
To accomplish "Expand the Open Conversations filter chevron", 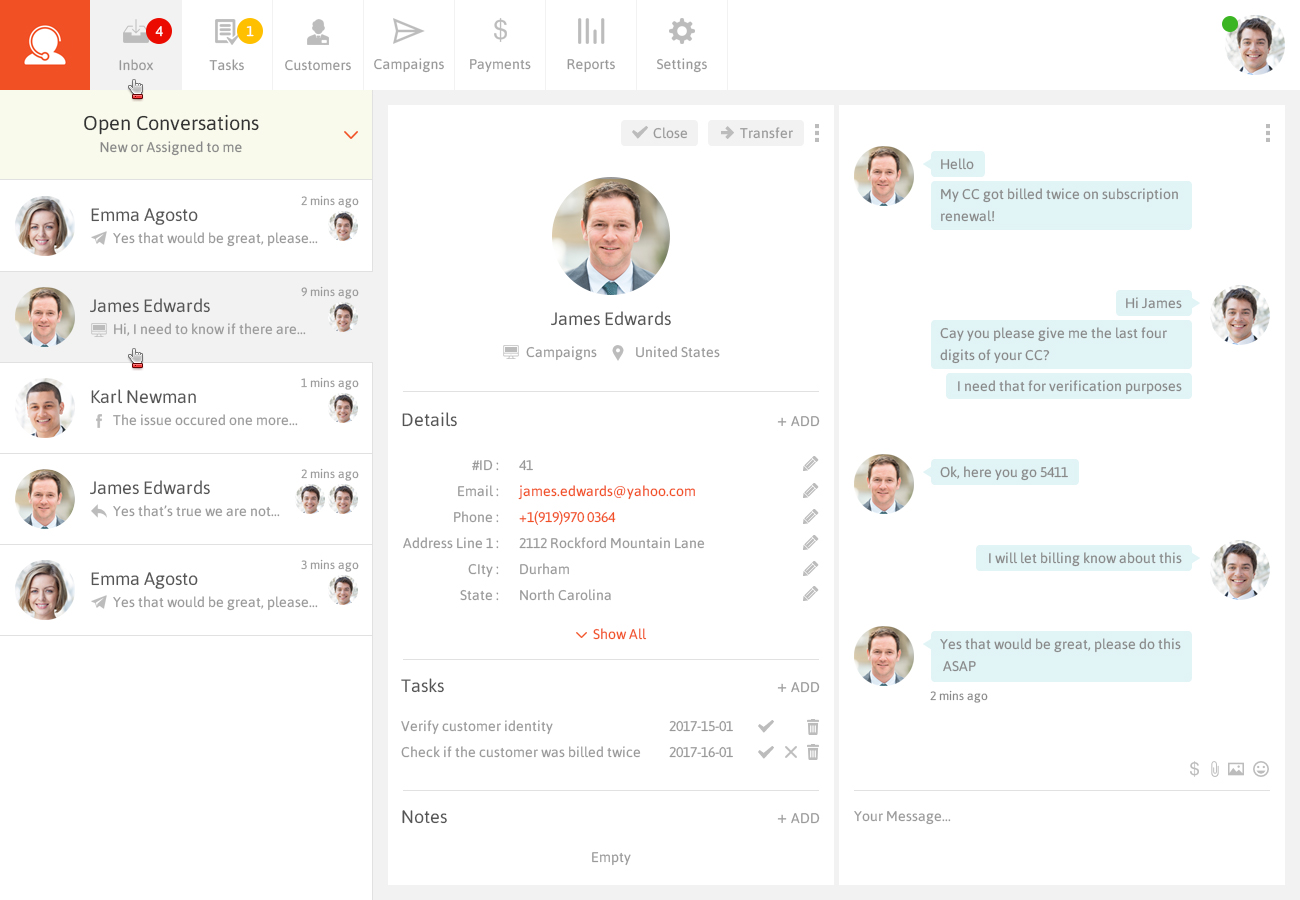I will click(351, 135).
